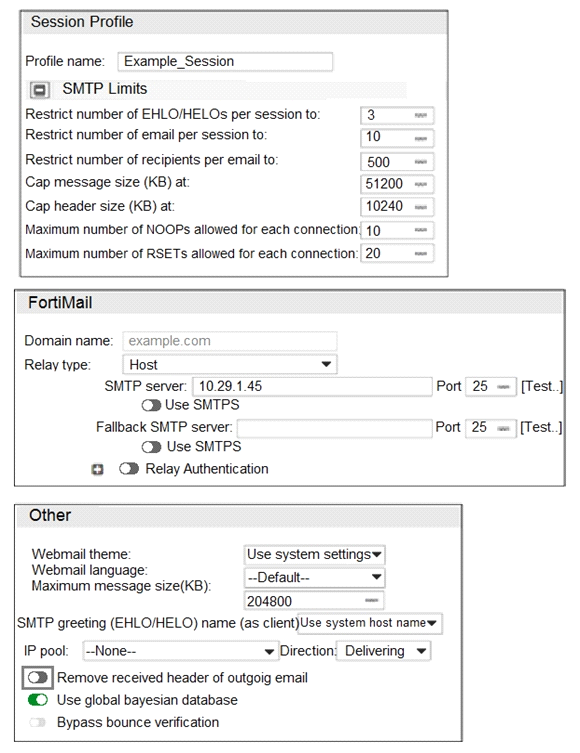
Task: Click the SMTP server address field
Action: pyautogui.click(x=312, y=386)
